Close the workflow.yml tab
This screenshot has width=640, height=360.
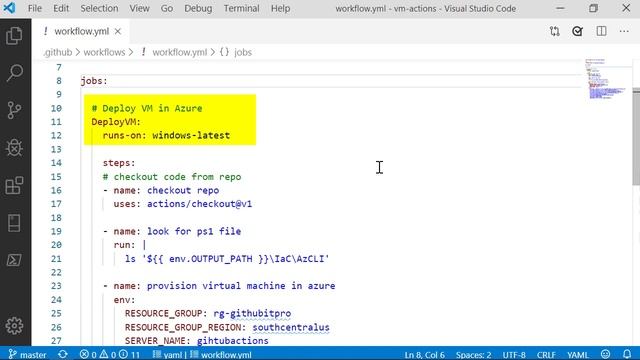[x=118, y=31]
